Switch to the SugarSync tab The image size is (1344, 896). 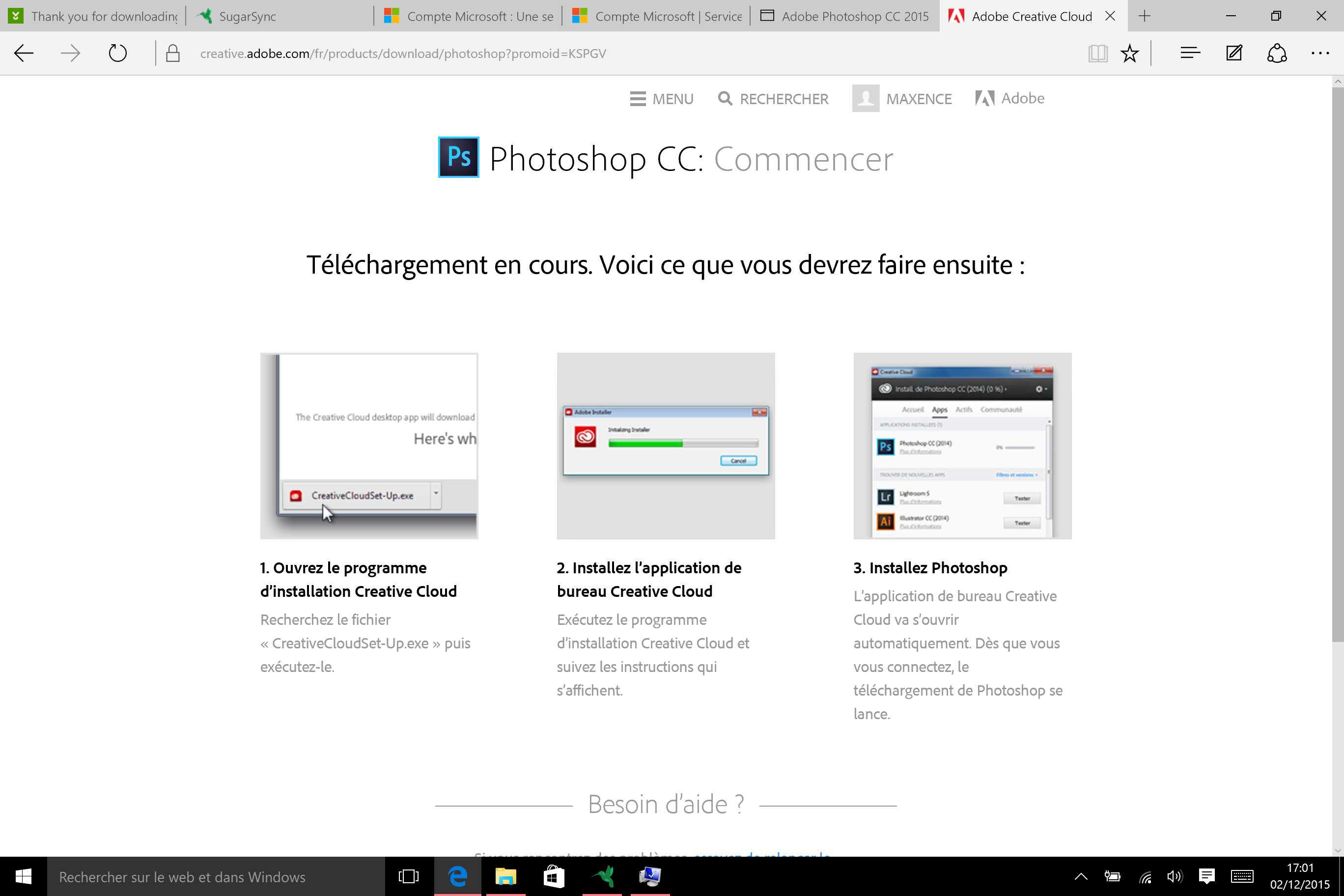pyautogui.click(x=280, y=16)
